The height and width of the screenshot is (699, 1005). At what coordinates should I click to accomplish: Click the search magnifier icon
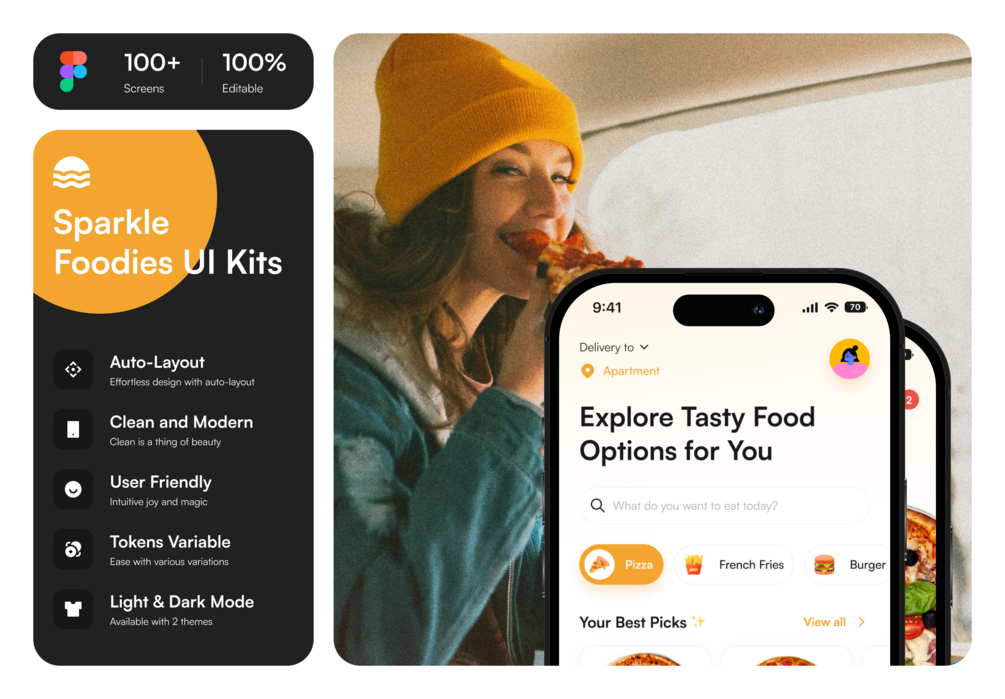597,506
